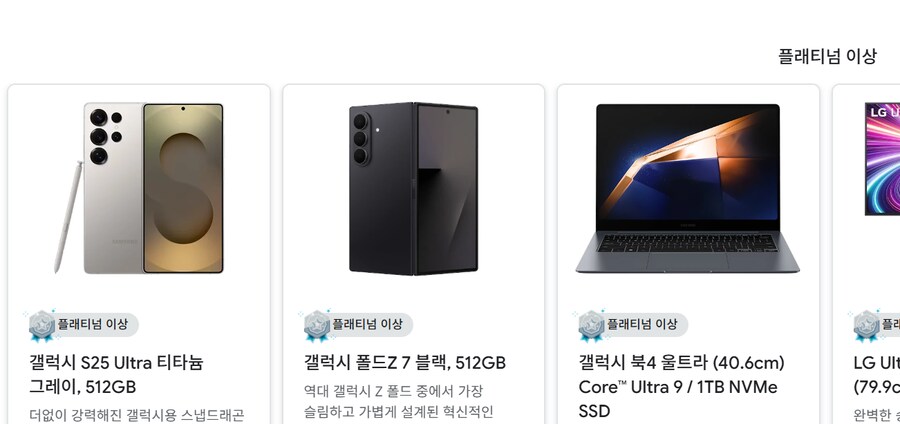Open the Galaxy S25 Ultra product image
The image size is (900, 424).
139,188
